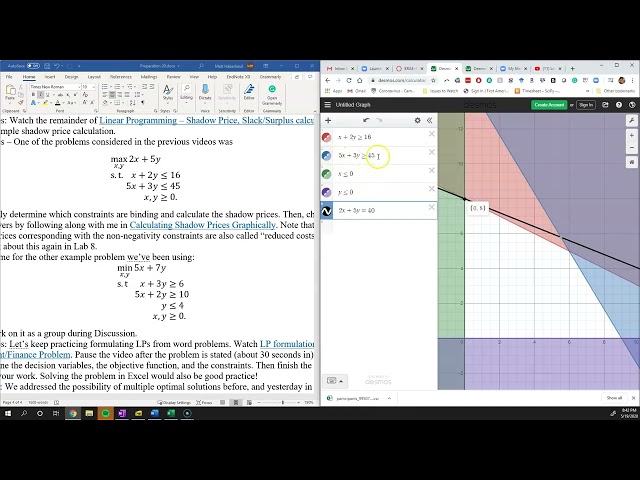Open the Styles gallery in Word
640x480 pixels.
point(168,93)
